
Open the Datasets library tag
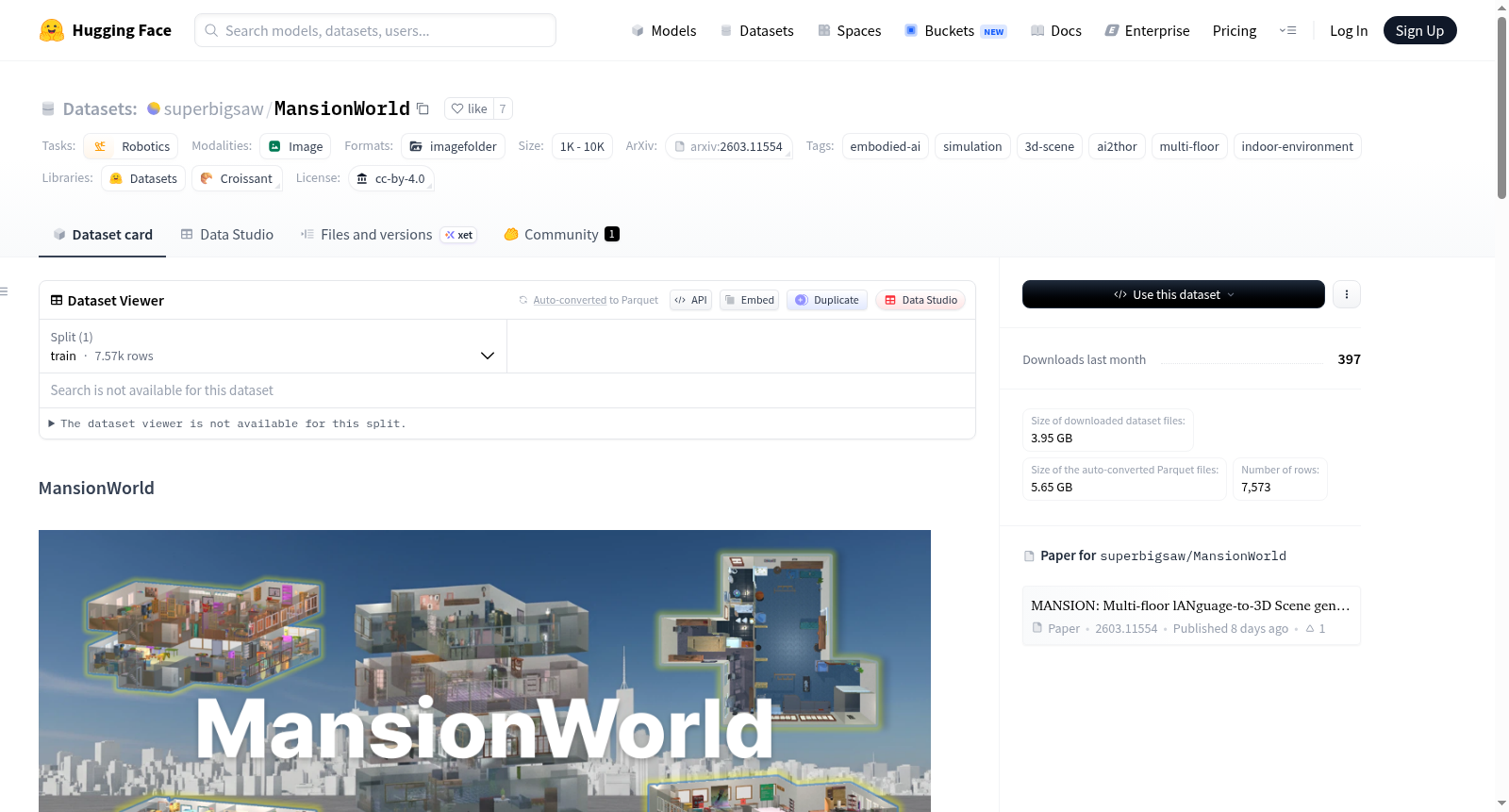click(143, 178)
